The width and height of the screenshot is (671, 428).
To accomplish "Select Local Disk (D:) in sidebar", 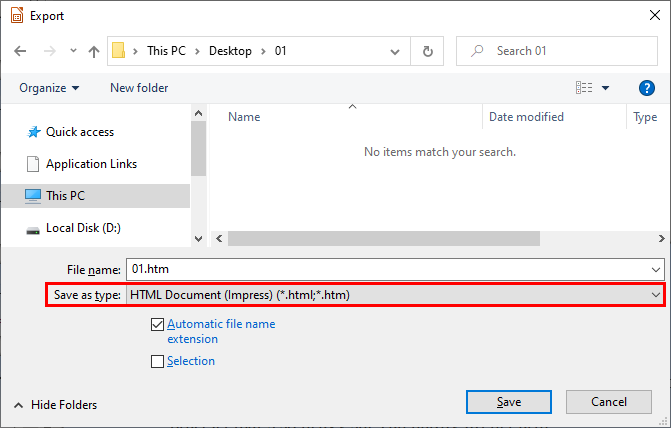I will (x=83, y=228).
